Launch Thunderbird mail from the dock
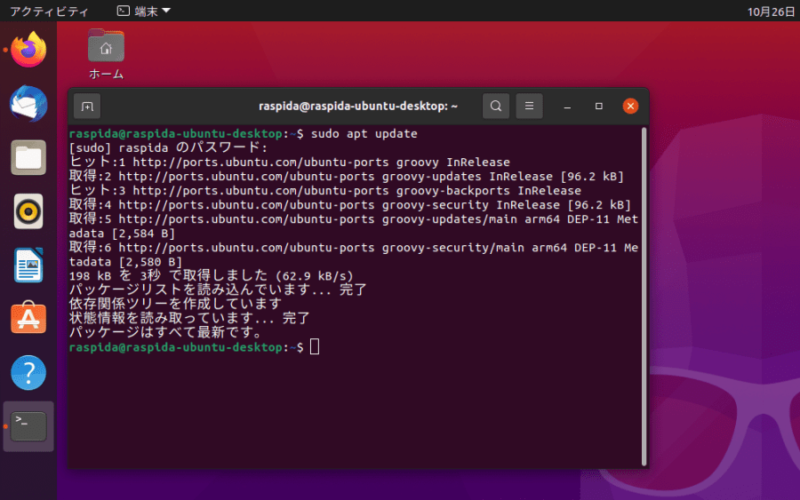 29,104
